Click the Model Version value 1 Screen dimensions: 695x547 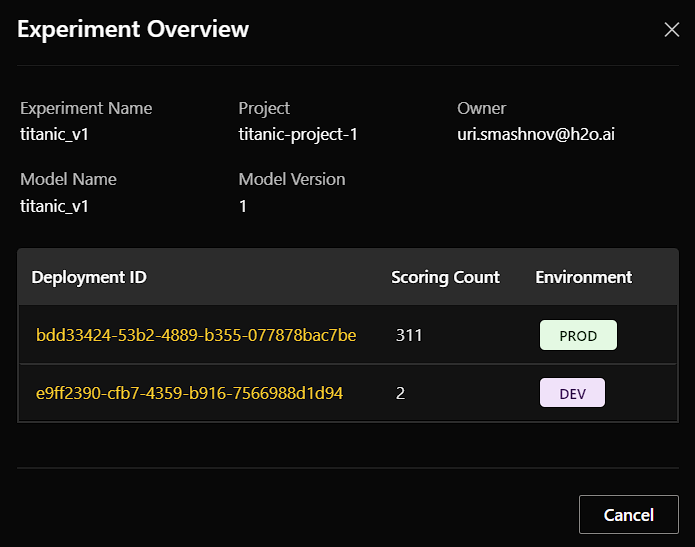coord(243,206)
